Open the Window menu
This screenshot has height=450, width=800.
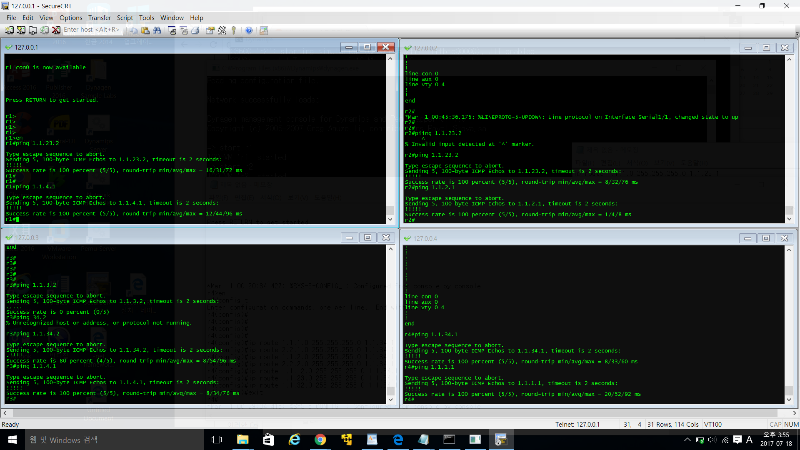tap(172, 18)
